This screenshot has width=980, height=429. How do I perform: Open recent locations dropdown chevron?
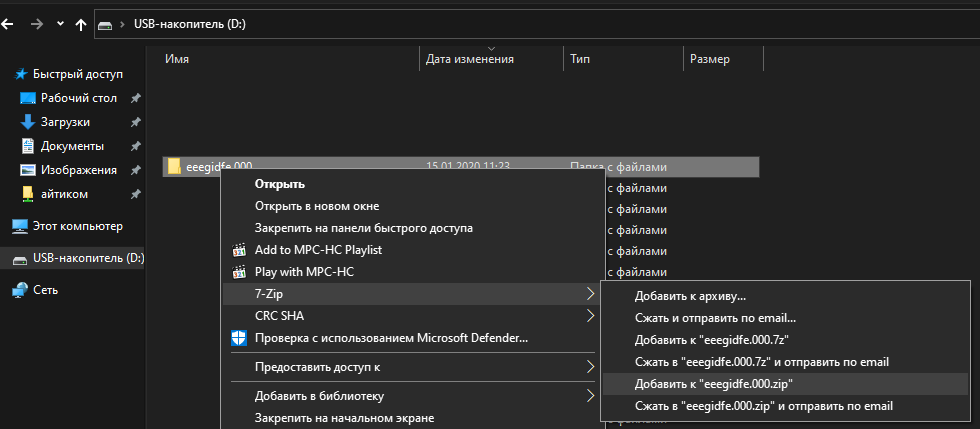60,24
